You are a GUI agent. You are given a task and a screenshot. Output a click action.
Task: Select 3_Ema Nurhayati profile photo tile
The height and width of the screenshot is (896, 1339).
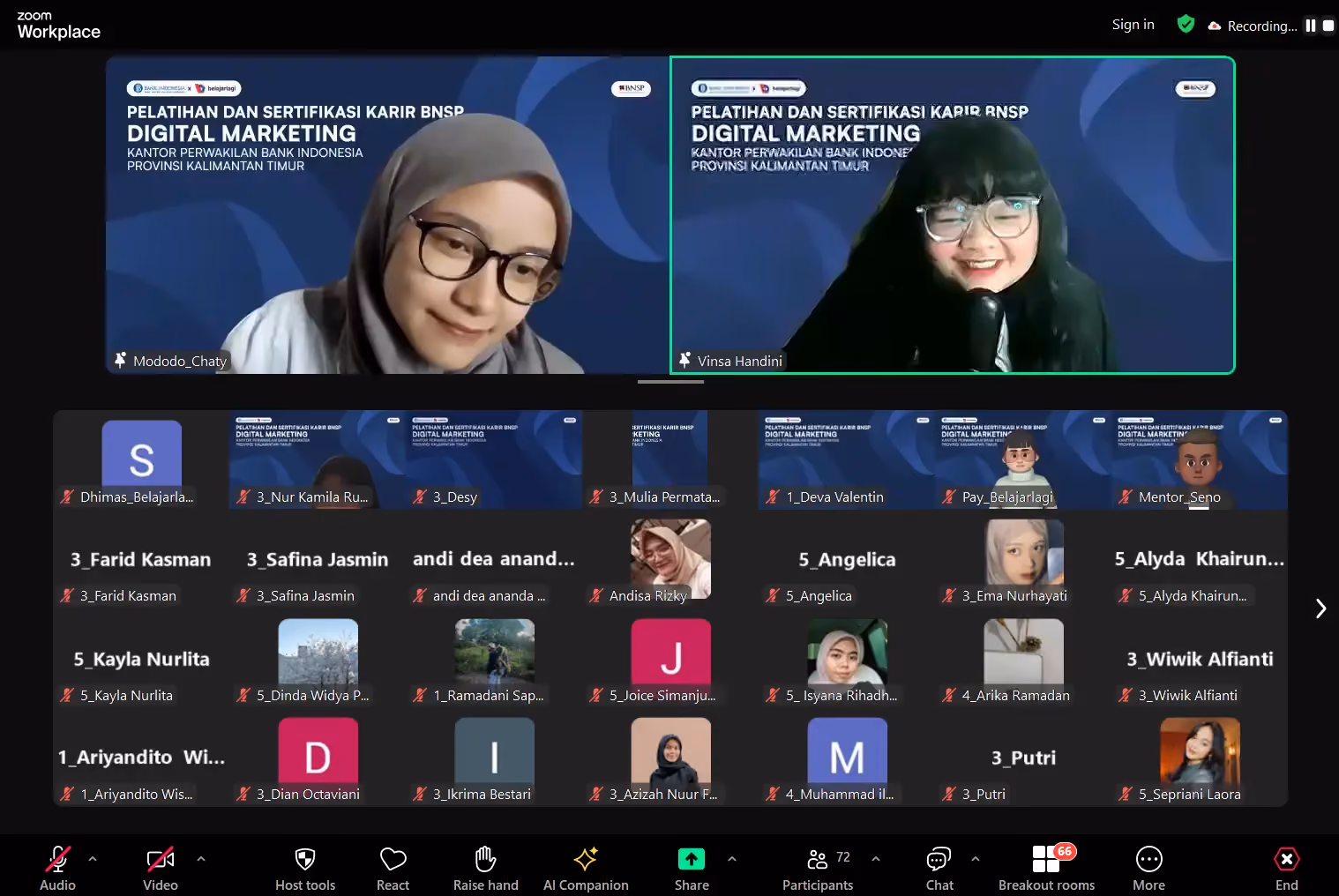tap(1023, 559)
